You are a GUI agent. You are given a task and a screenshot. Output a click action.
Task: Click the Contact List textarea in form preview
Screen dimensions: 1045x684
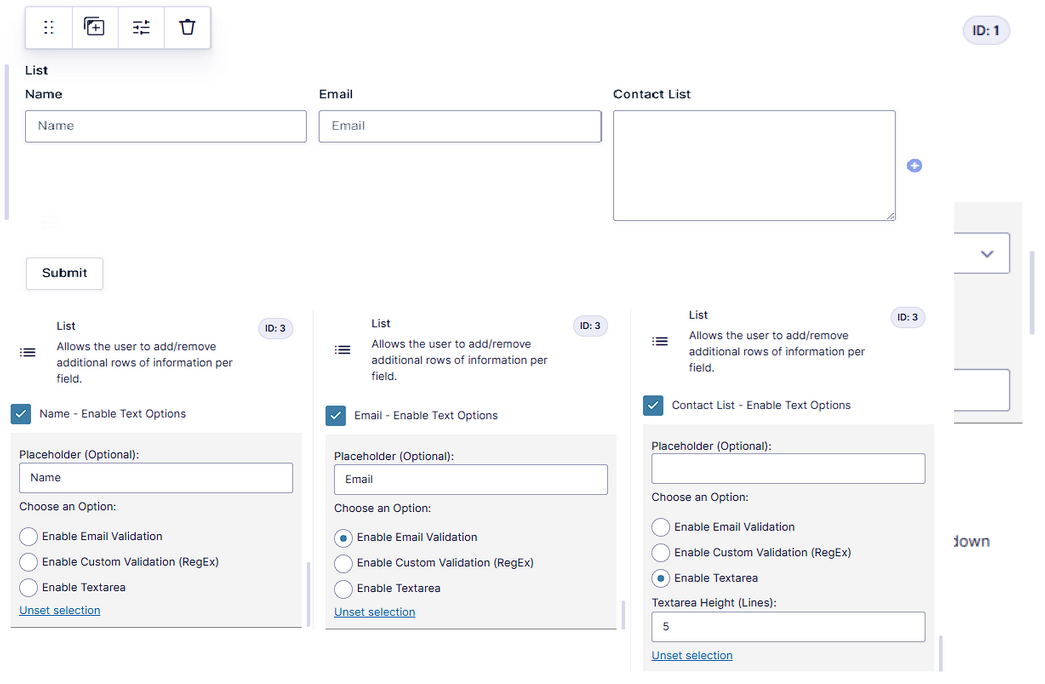pos(754,165)
